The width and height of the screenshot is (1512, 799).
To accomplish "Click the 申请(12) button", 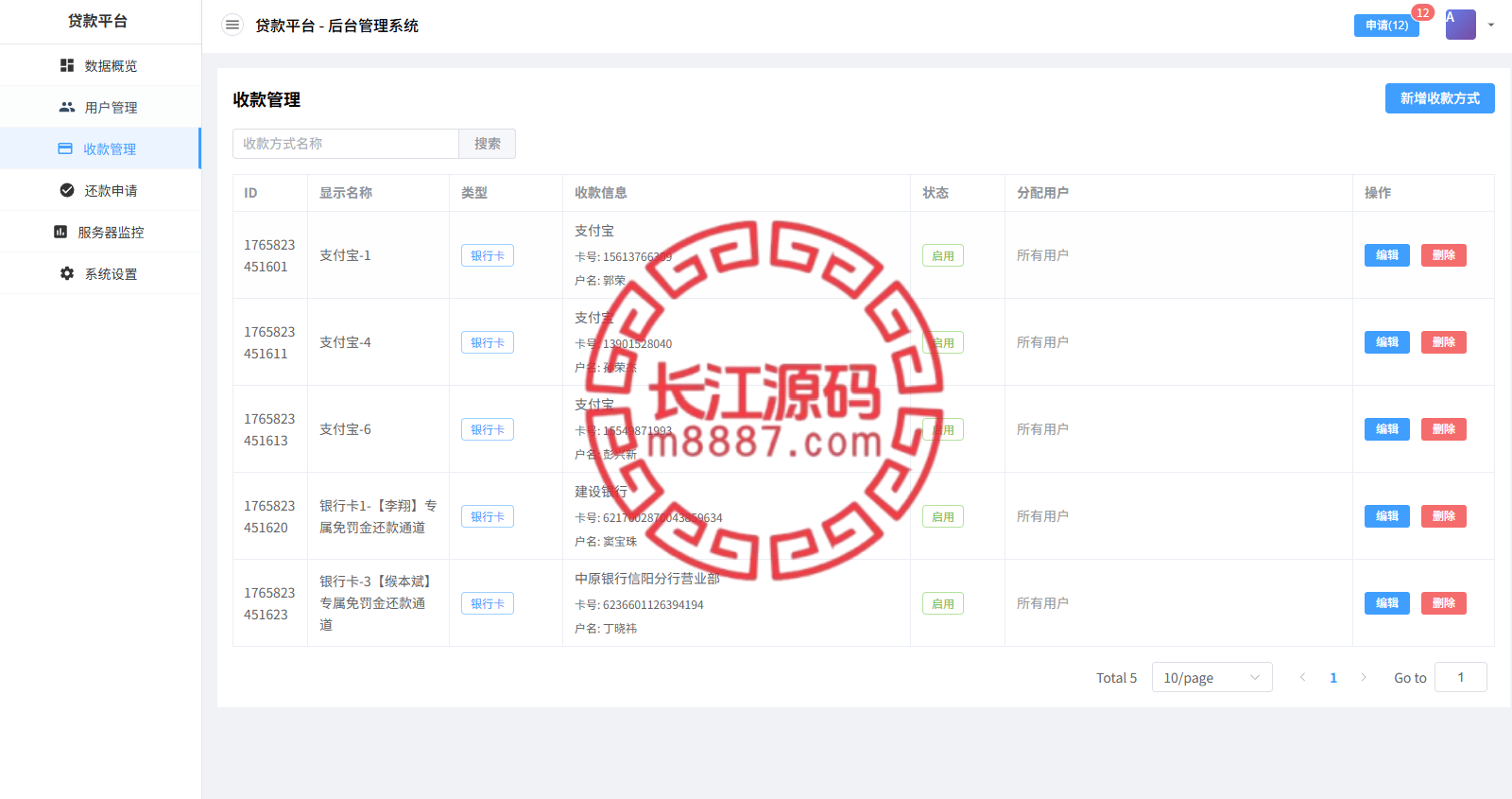I will tap(1386, 26).
